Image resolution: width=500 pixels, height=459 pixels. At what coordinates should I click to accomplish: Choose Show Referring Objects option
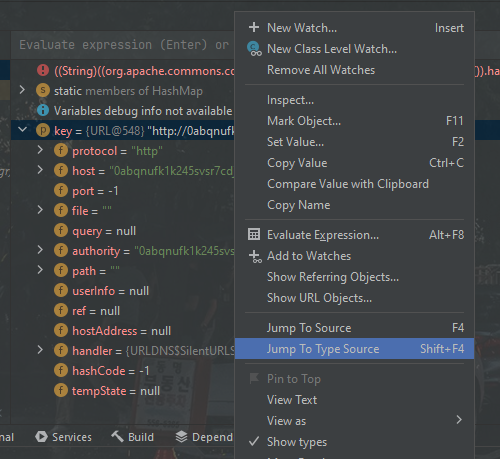pos(354,277)
